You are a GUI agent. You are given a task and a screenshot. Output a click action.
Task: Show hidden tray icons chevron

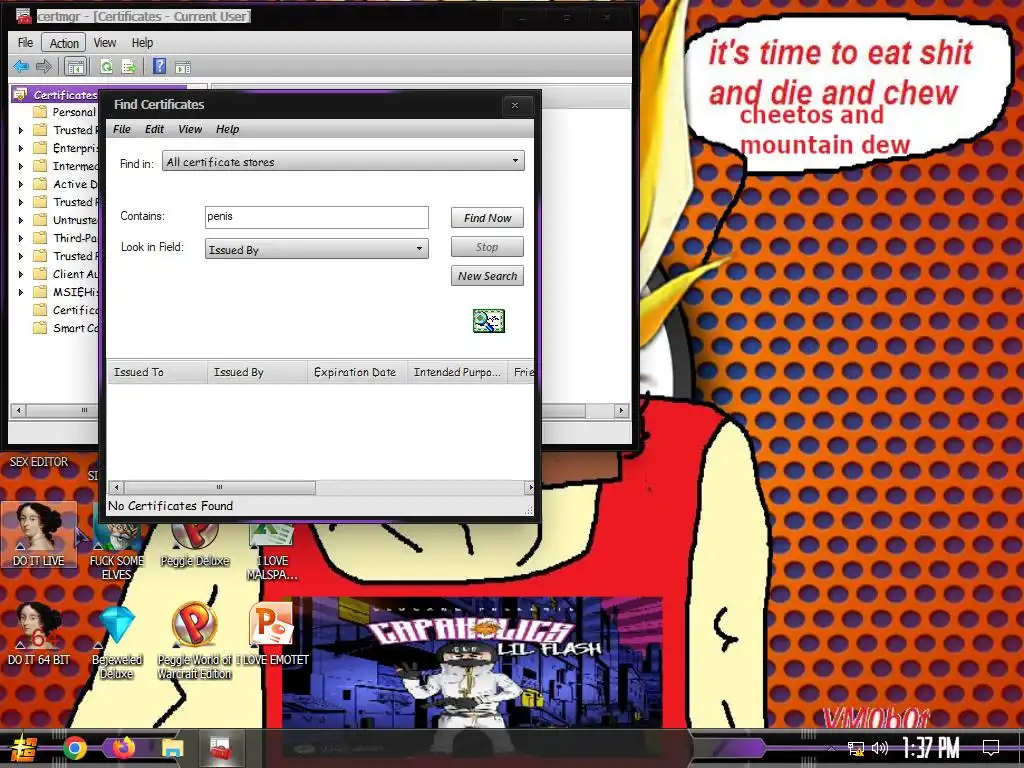[831, 748]
